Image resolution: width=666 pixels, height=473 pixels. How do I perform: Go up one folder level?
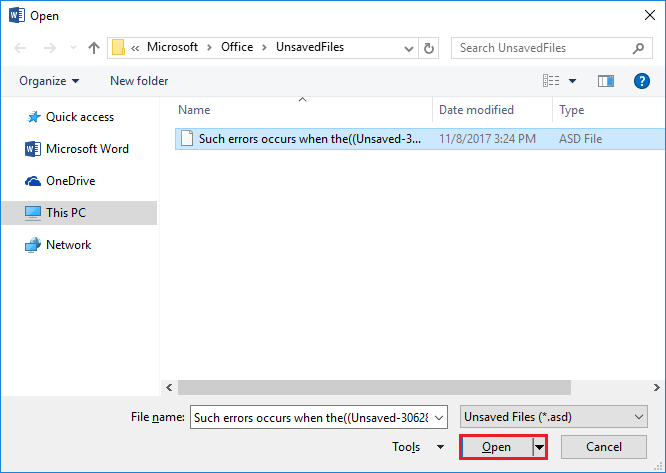[94, 48]
